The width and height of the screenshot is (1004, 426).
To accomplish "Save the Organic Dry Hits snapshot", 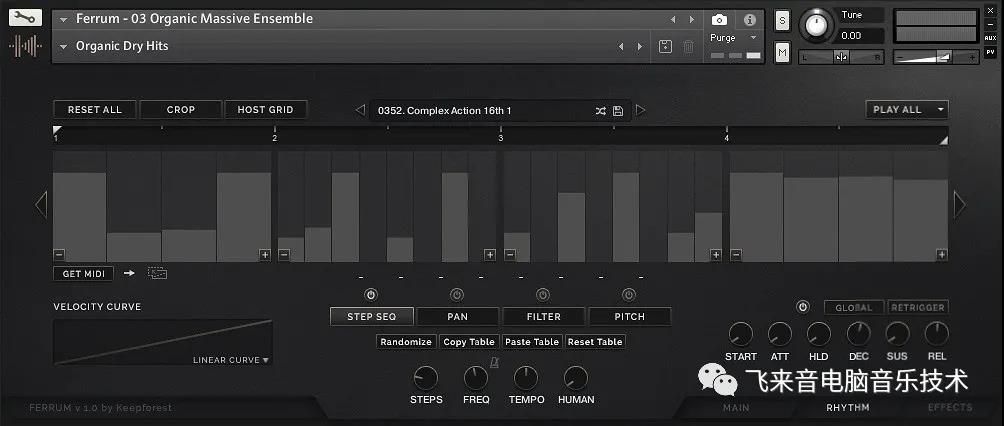I will click(665, 46).
